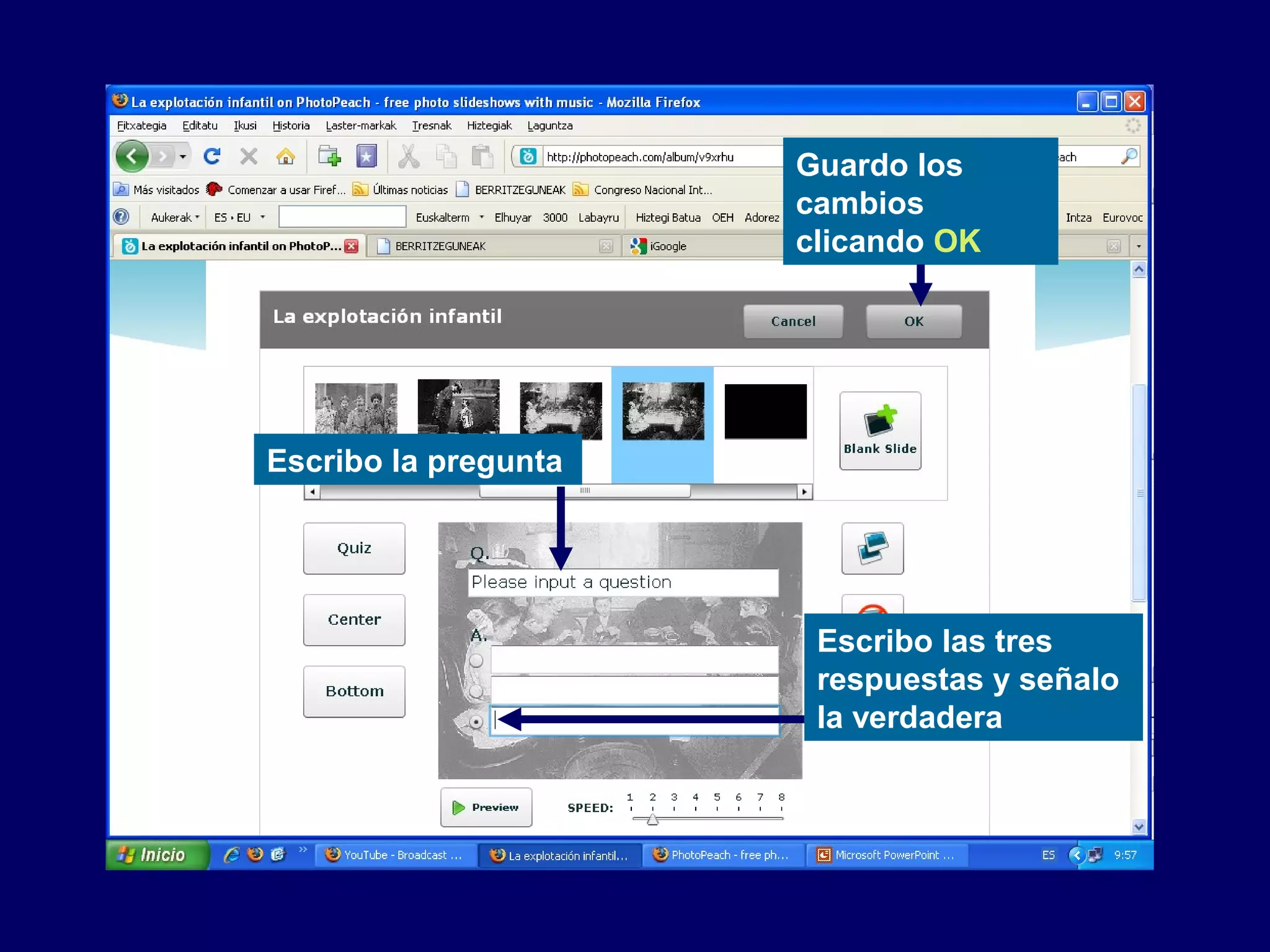
Task: Select the first answer radio button
Action: 476,661
